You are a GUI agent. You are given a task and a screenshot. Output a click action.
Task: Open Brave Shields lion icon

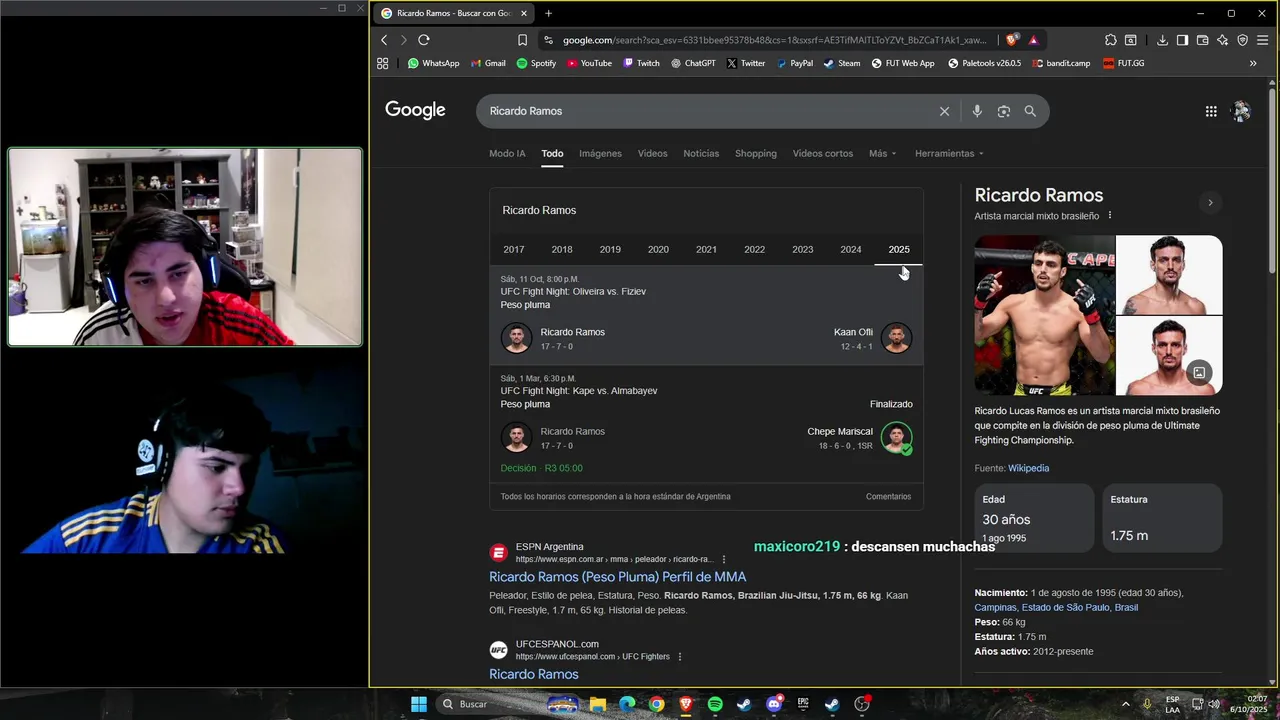pyautogui.click(x=1012, y=40)
